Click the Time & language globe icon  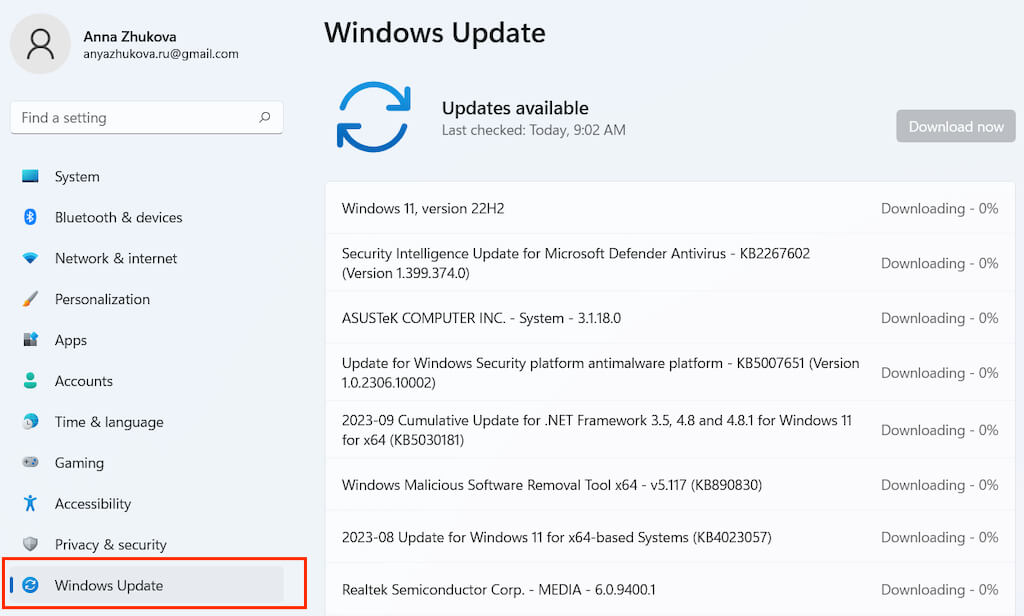click(31, 422)
